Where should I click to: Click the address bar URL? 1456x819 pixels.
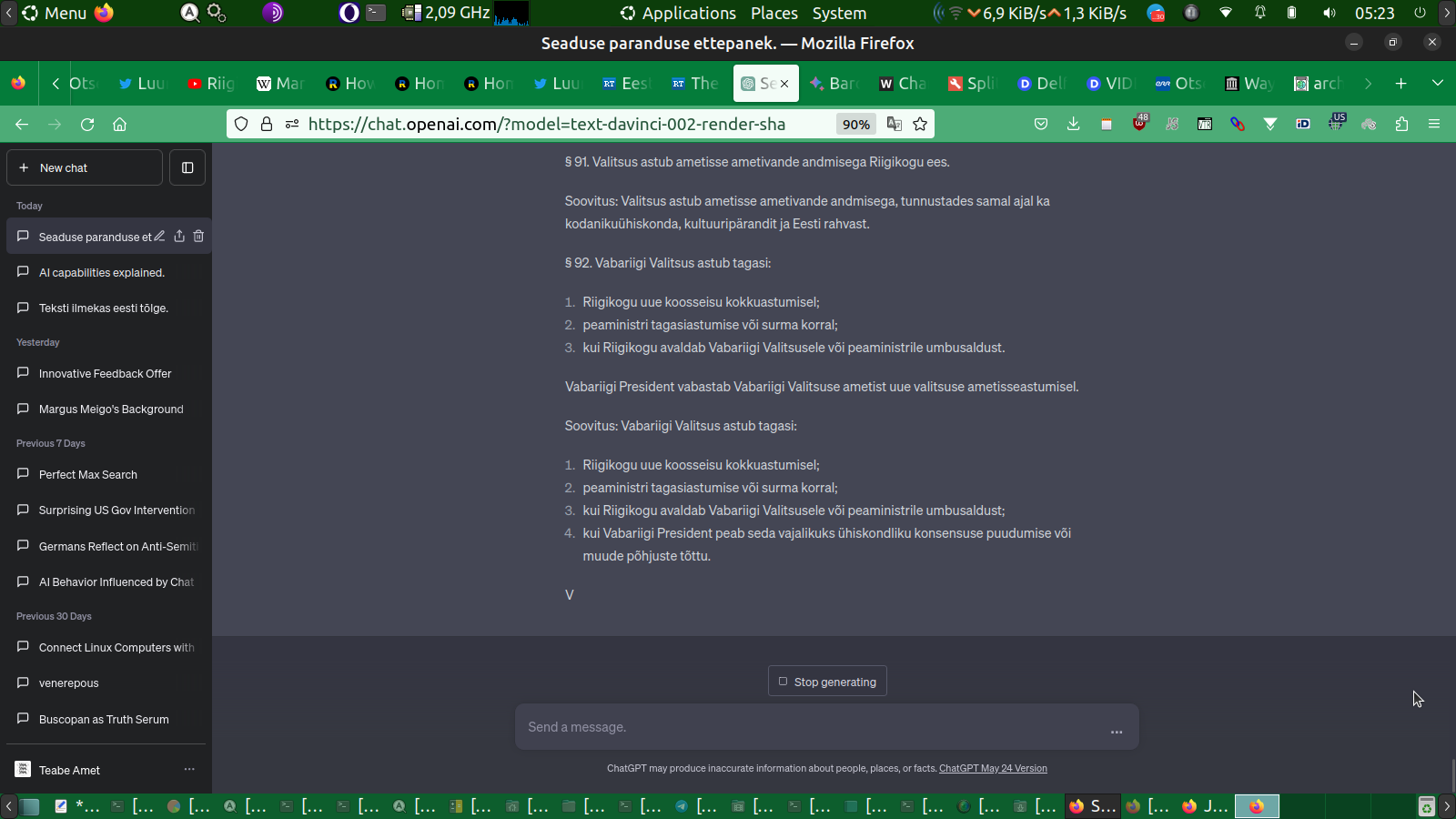(546, 124)
